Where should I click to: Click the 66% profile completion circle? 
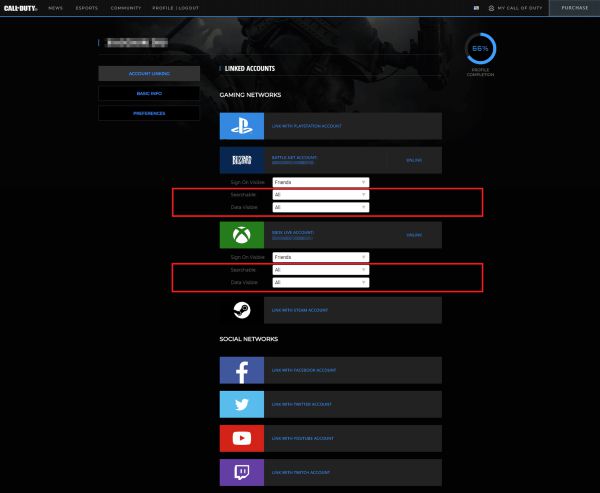coord(481,49)
